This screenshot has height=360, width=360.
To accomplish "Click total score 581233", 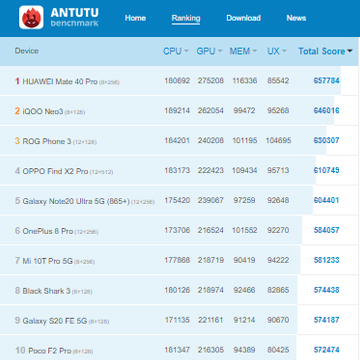I will 326,260.
